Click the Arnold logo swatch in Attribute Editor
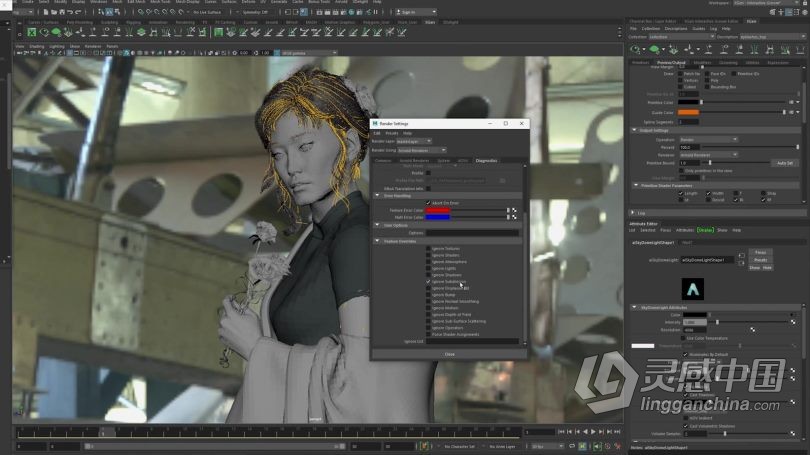Viewport: 810px width, 455px height. tap(693, 289)
